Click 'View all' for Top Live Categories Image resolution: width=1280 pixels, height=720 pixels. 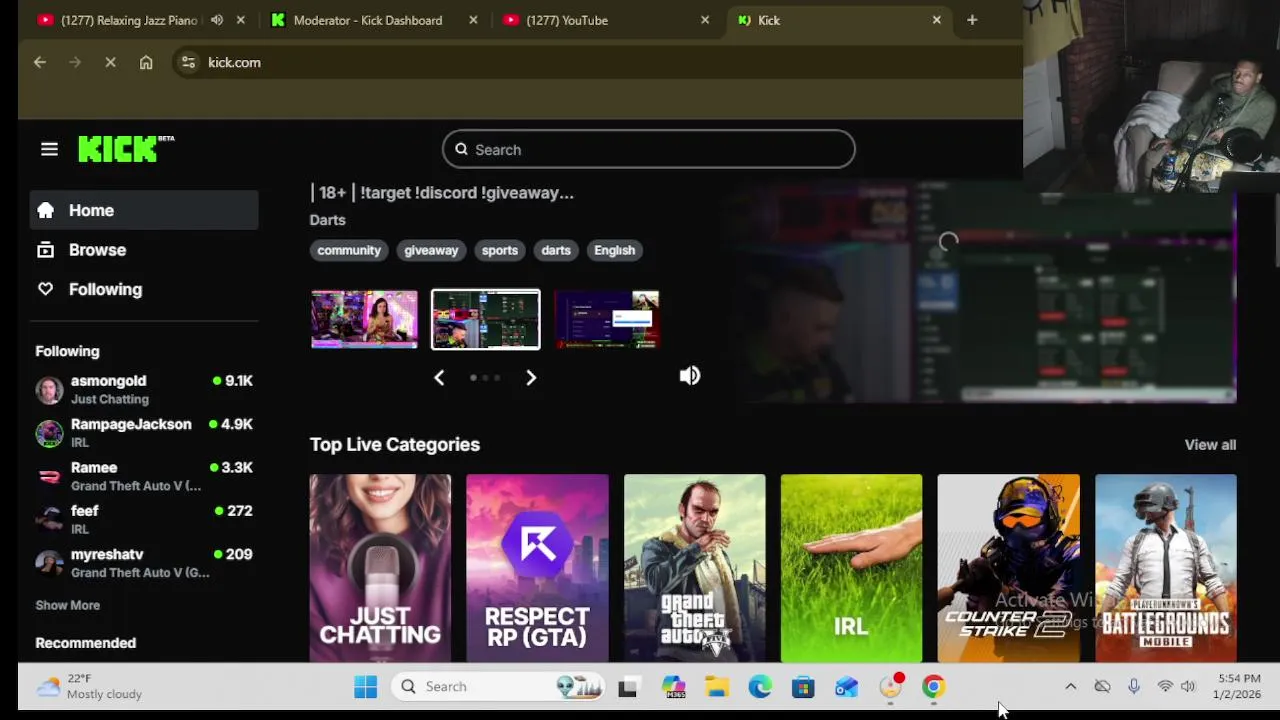point(1210,445)
